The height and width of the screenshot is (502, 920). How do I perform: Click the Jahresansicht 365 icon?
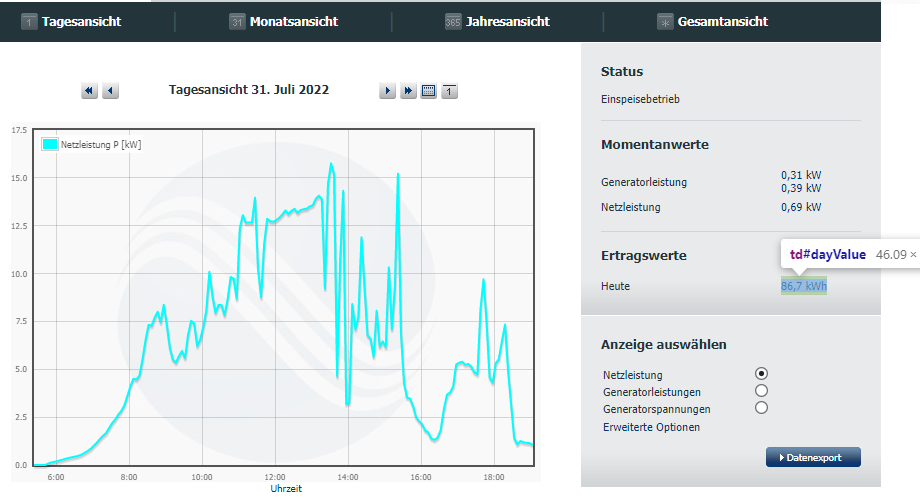[x=453, y=22]
